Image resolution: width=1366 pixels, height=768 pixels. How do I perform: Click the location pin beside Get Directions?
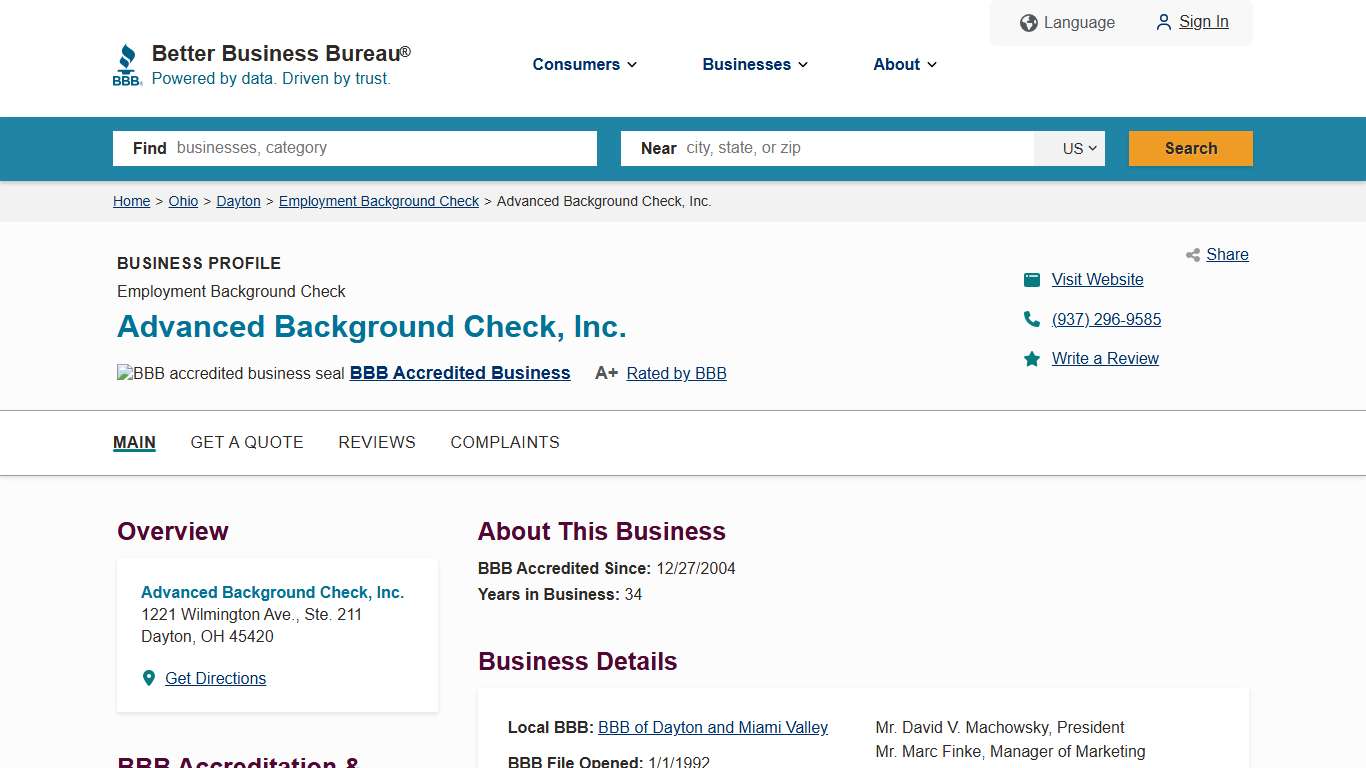click(148, 678)
